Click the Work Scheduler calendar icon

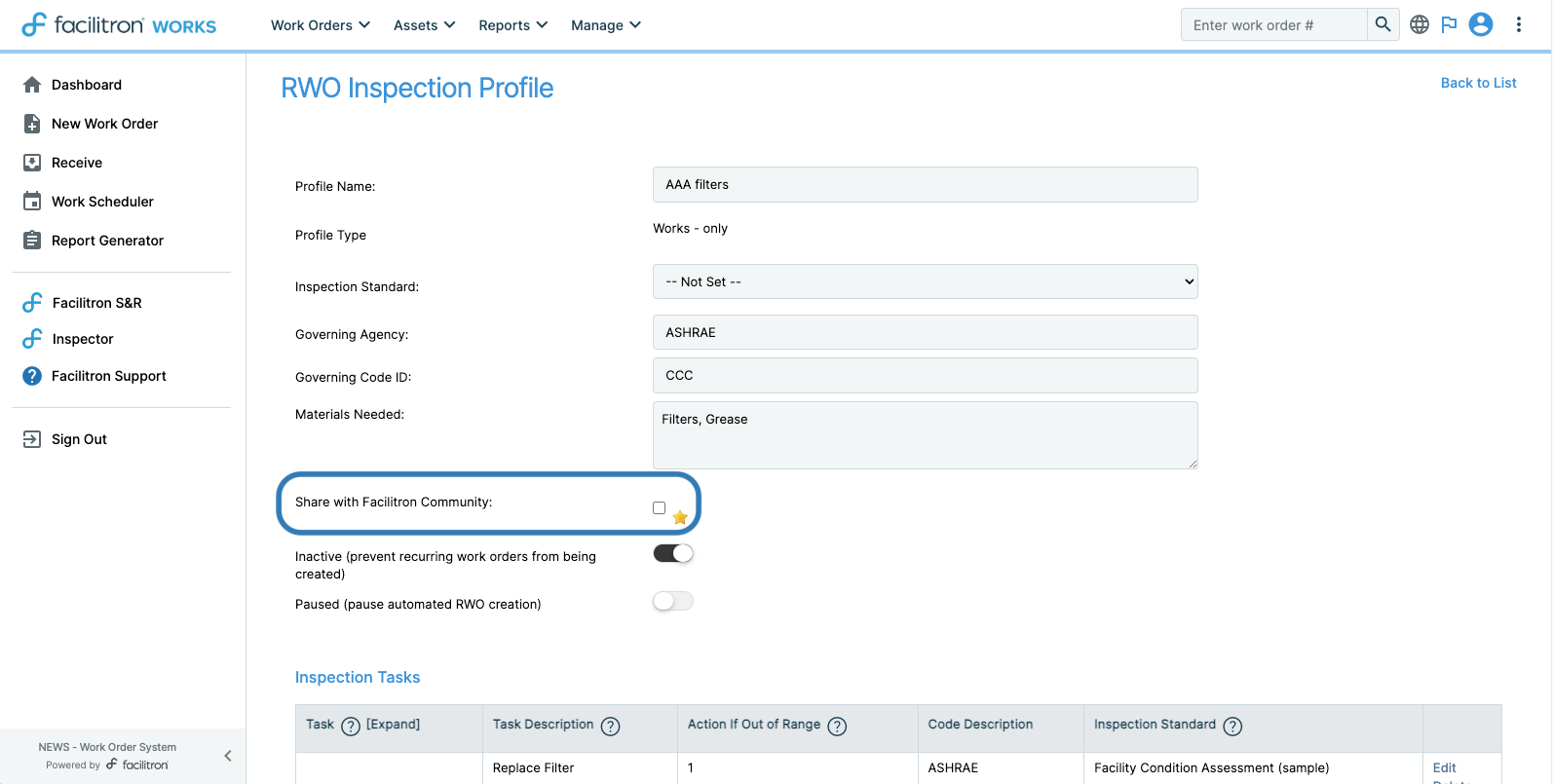(x=32, y=202)
